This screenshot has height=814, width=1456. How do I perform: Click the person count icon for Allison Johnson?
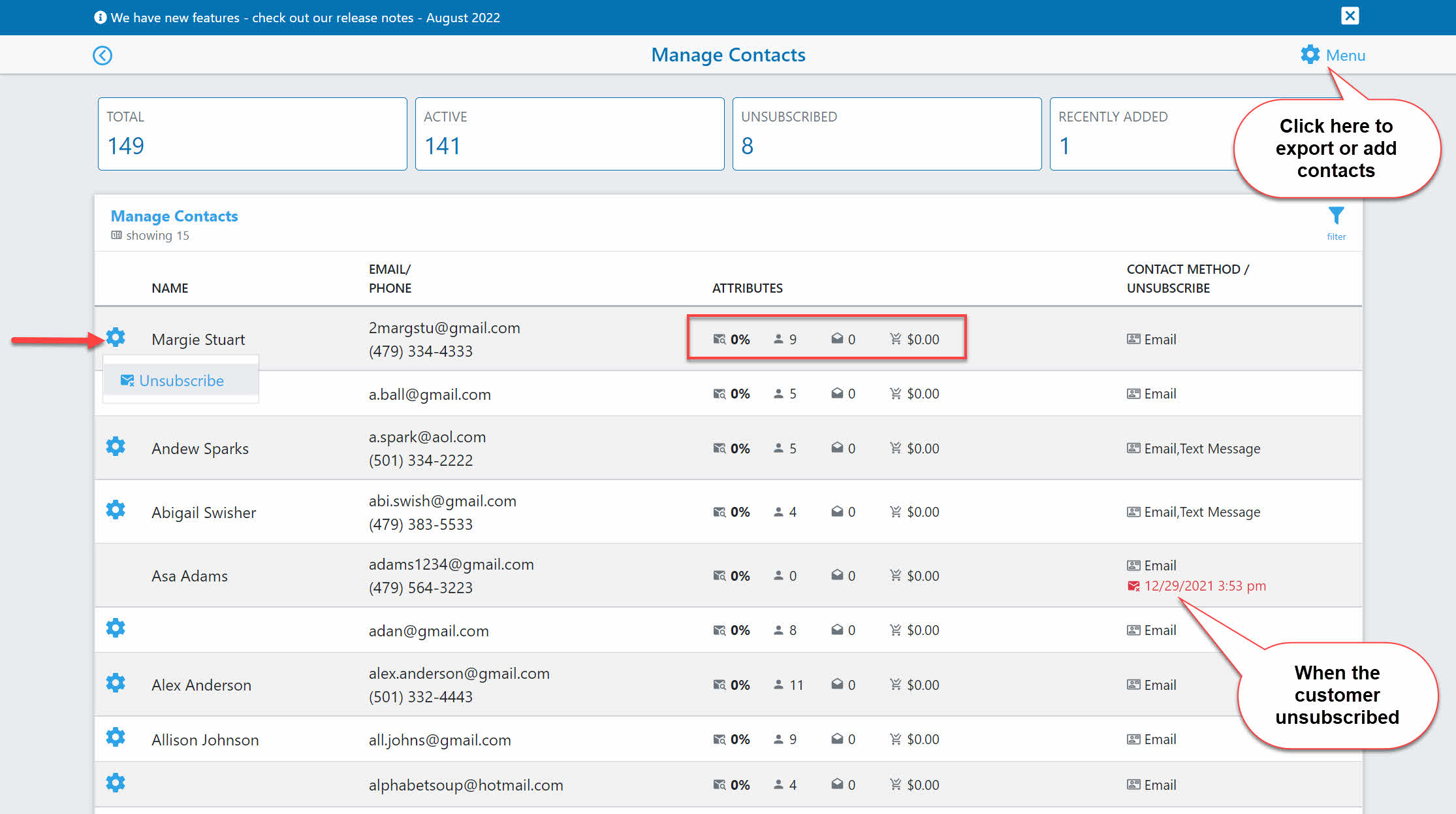(x=778, y=739)
